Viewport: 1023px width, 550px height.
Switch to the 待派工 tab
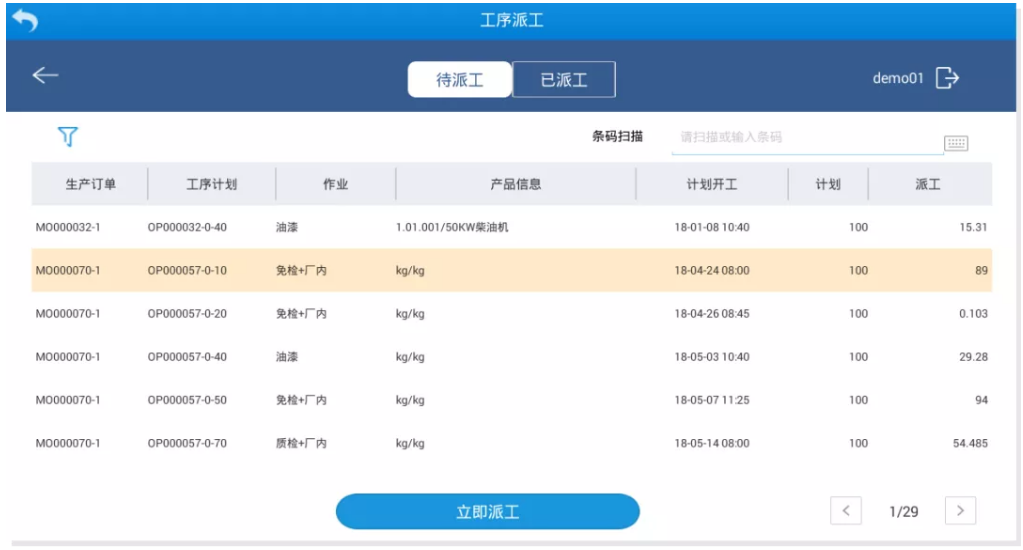pos(460,80)
